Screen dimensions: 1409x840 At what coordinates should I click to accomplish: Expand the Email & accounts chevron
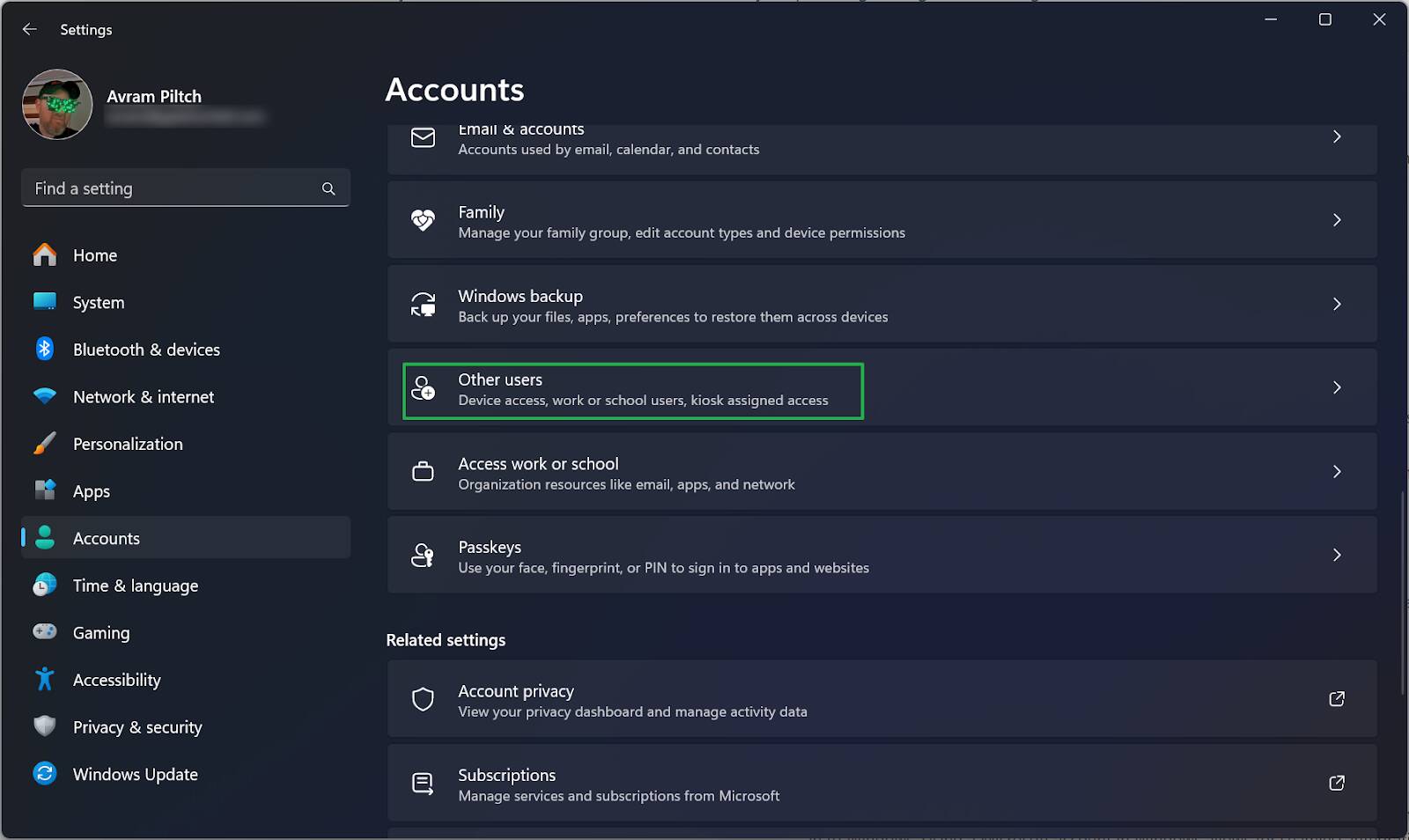click(x=1336, y=137)
